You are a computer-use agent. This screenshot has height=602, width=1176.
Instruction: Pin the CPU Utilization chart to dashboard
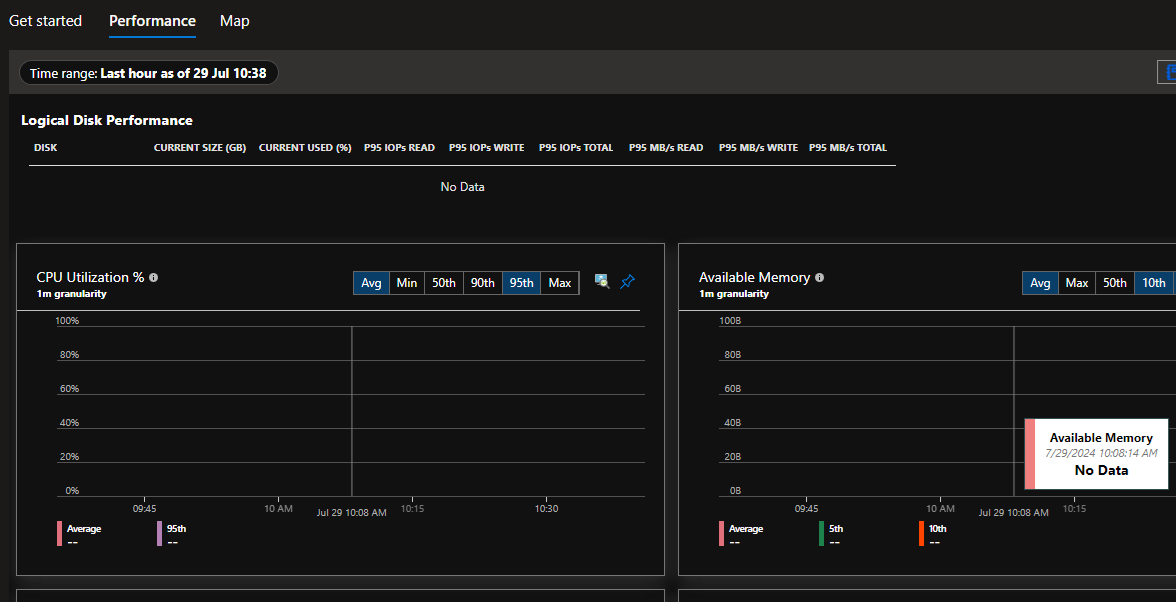click(628, 281)
